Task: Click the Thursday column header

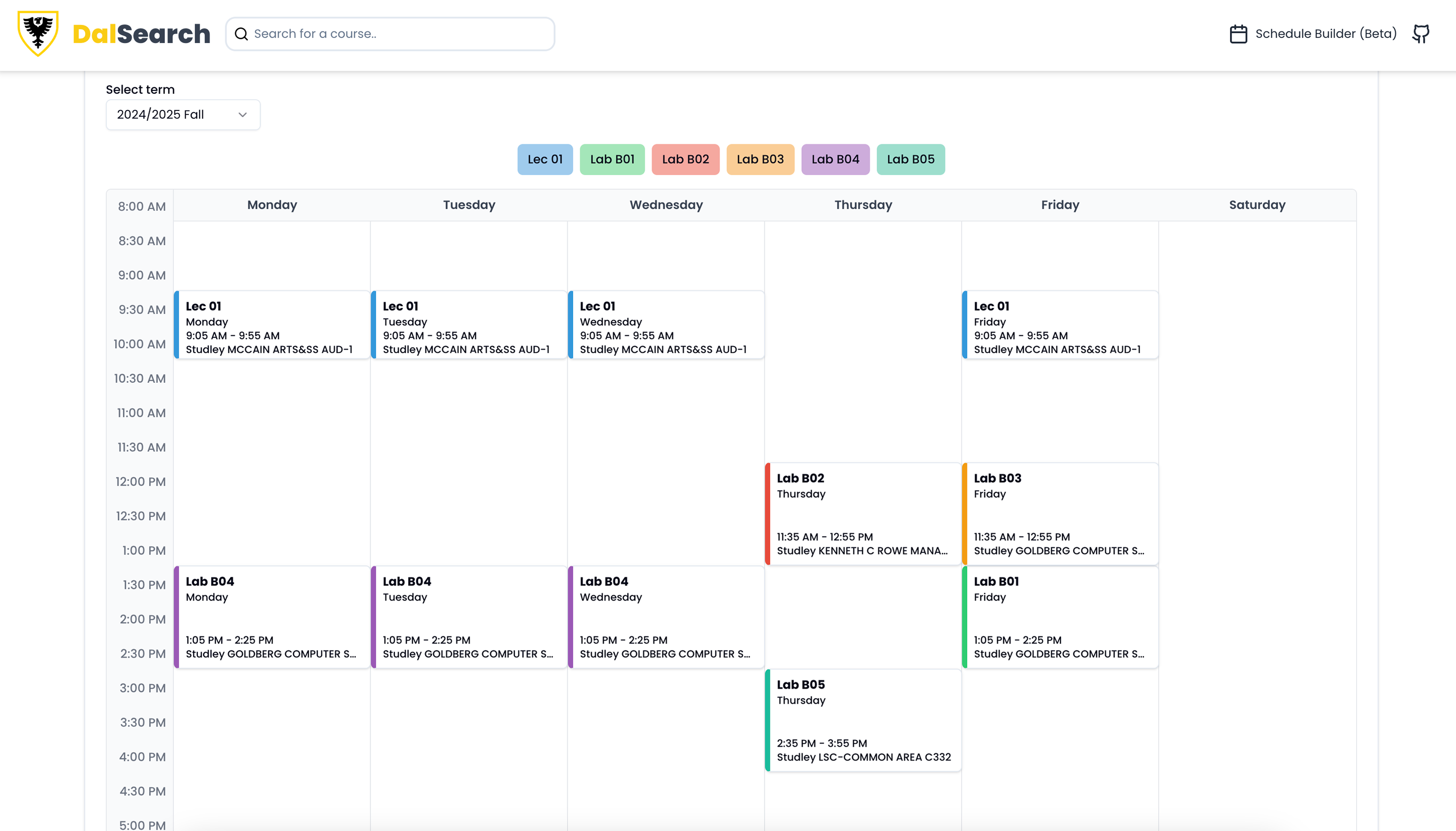Action: point(863,205)
